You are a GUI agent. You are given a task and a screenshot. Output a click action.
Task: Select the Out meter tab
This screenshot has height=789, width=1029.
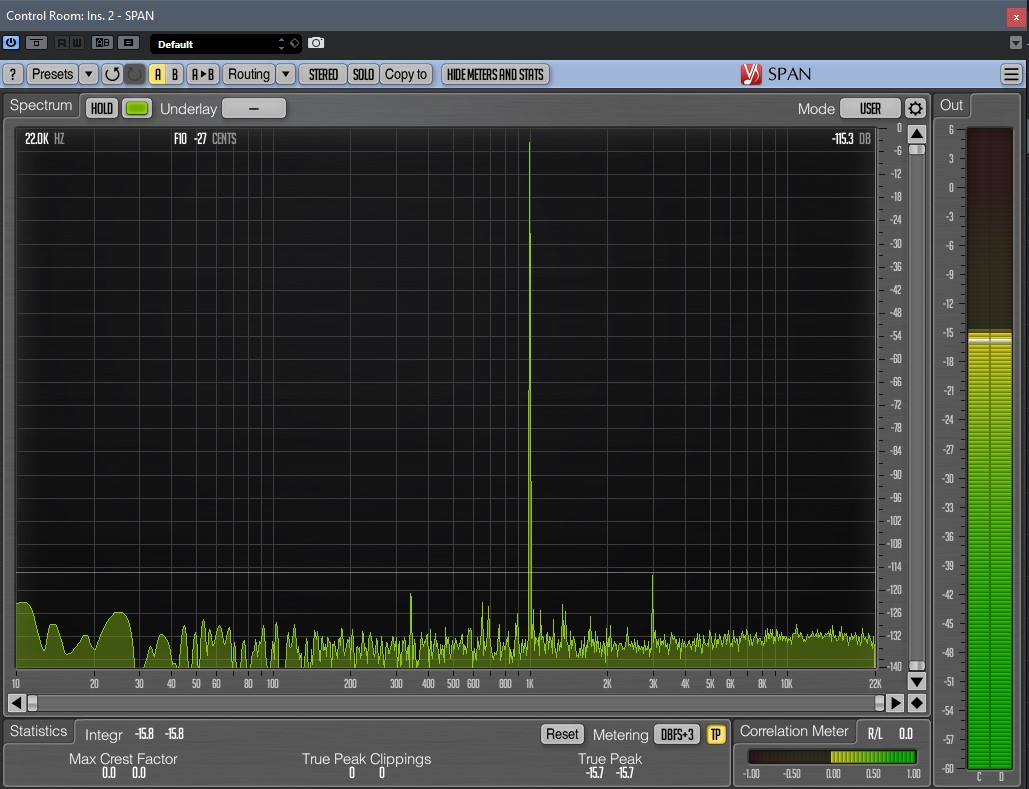[951, 105]
